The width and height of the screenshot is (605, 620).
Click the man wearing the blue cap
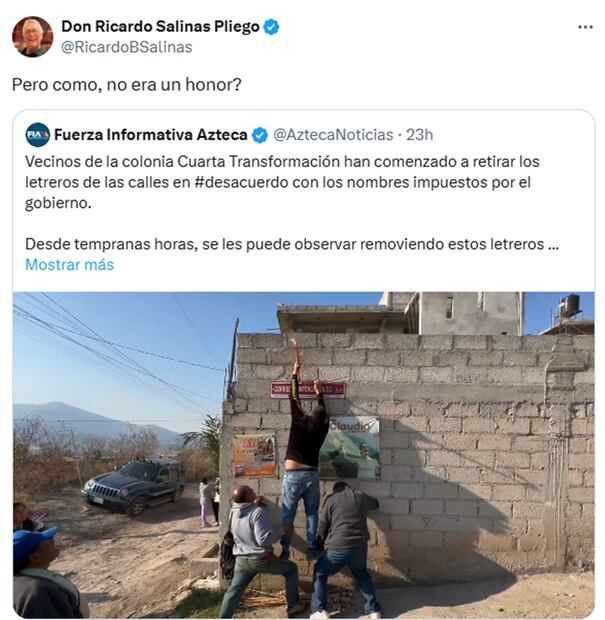tap(43, 573)
